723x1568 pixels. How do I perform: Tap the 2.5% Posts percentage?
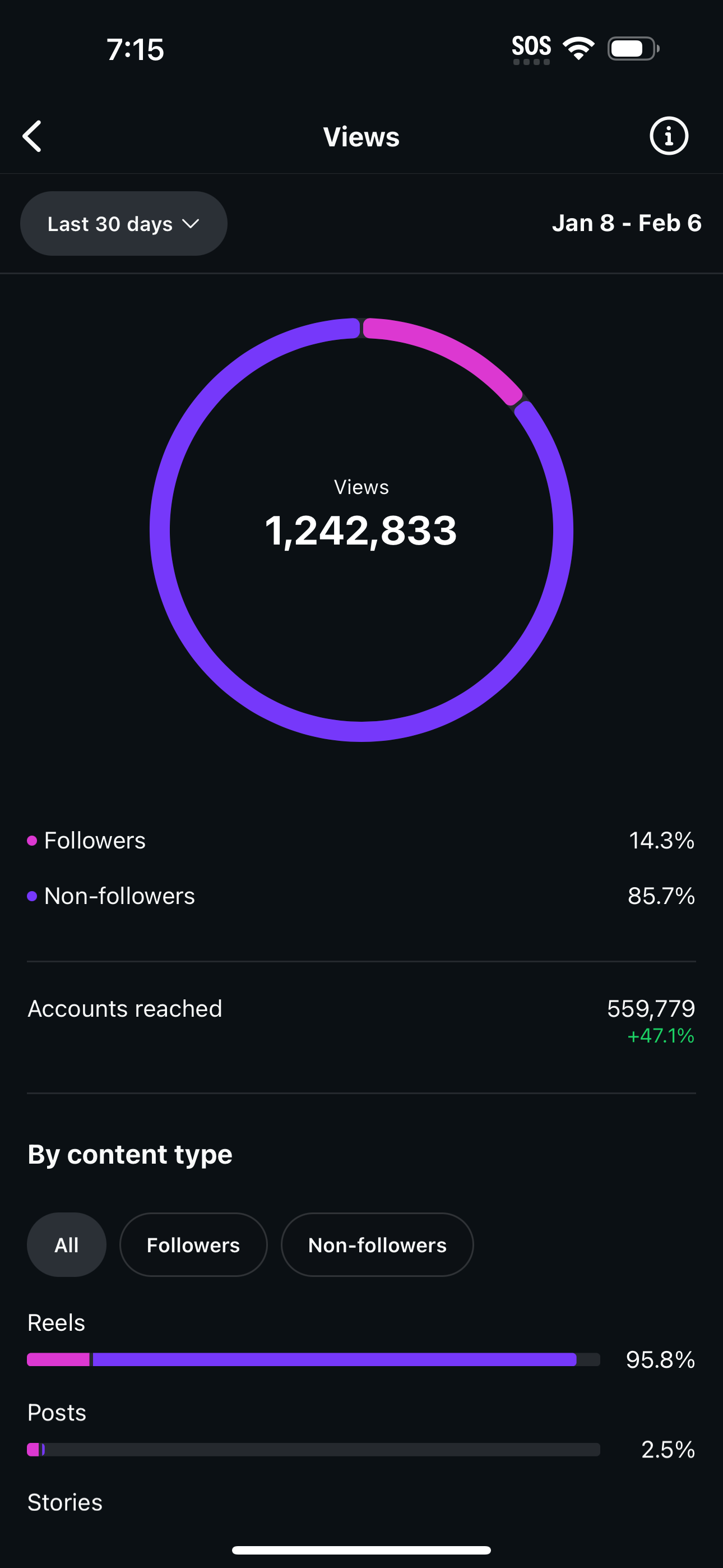pos(668,1449)
